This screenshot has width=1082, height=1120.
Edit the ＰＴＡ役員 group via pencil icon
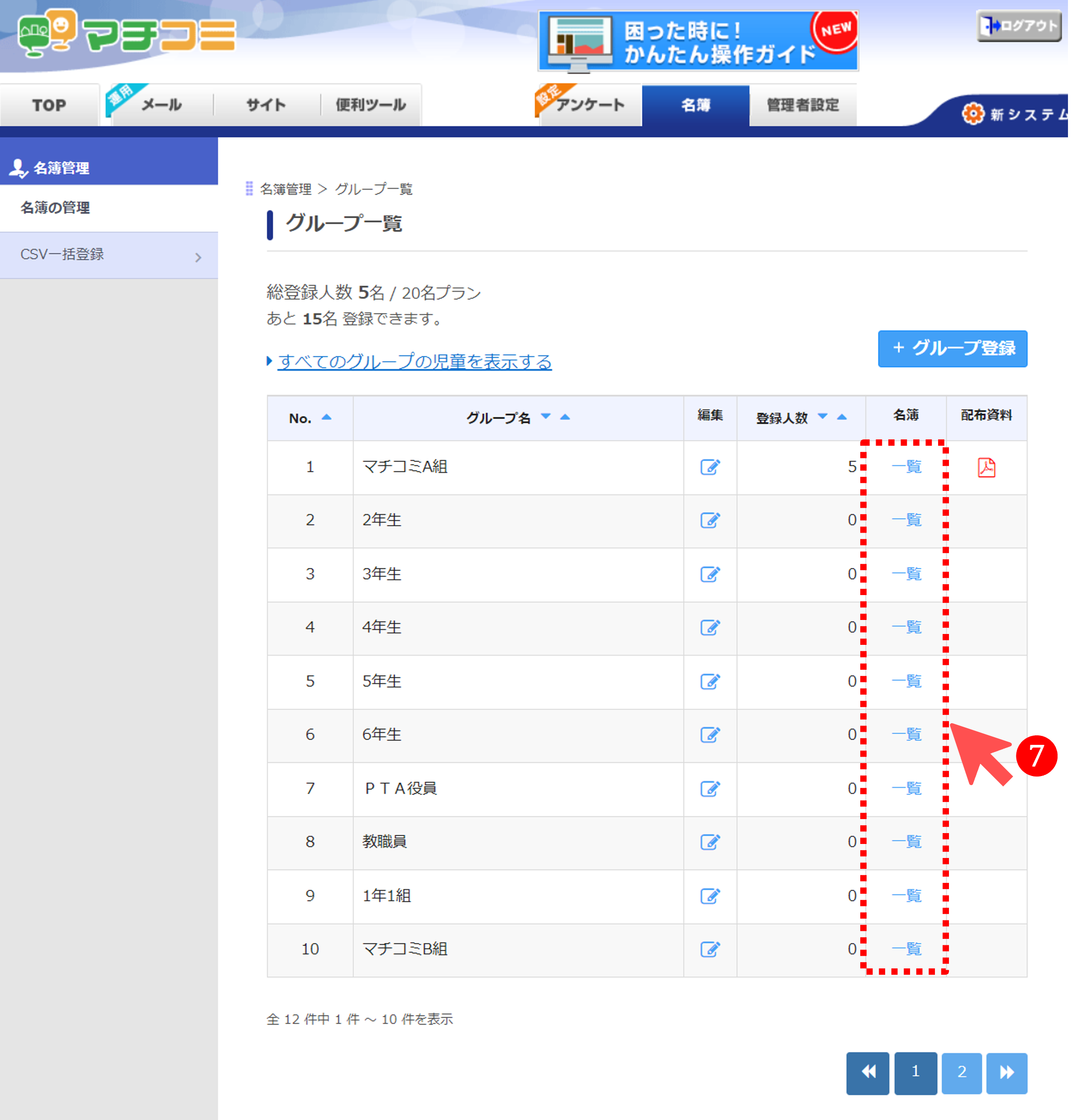pyautogui.click(x=710, y=789)
